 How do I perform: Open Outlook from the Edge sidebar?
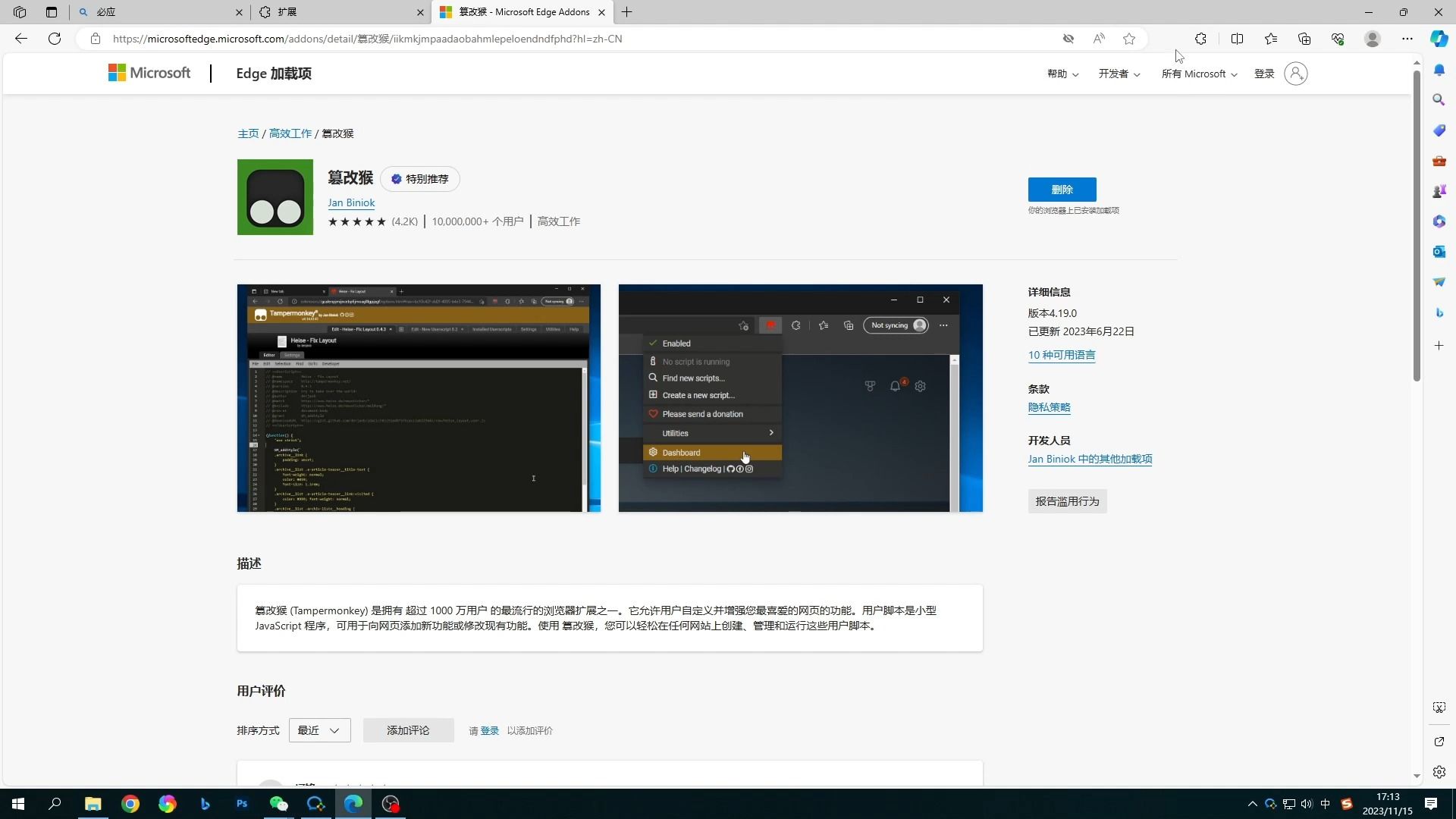1439,251
